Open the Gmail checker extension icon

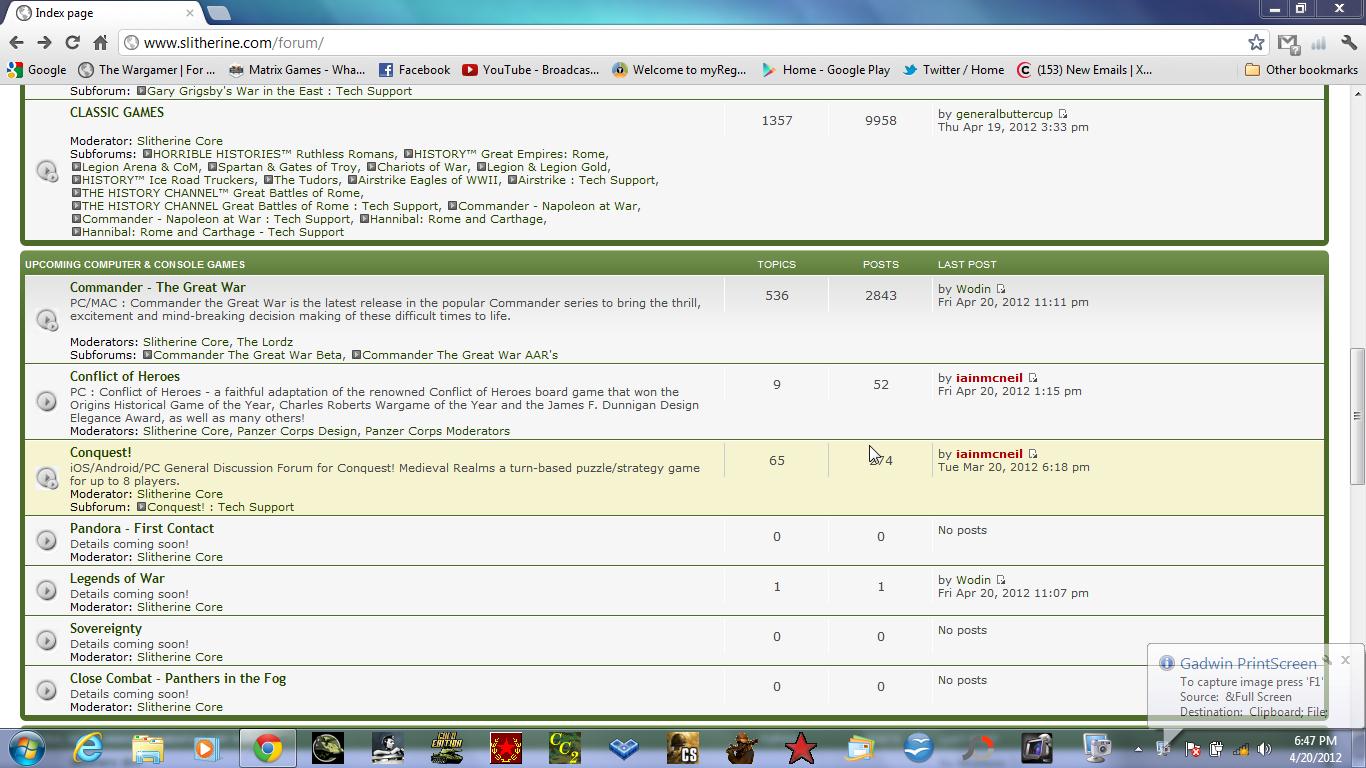click(x=1288, y=43)
